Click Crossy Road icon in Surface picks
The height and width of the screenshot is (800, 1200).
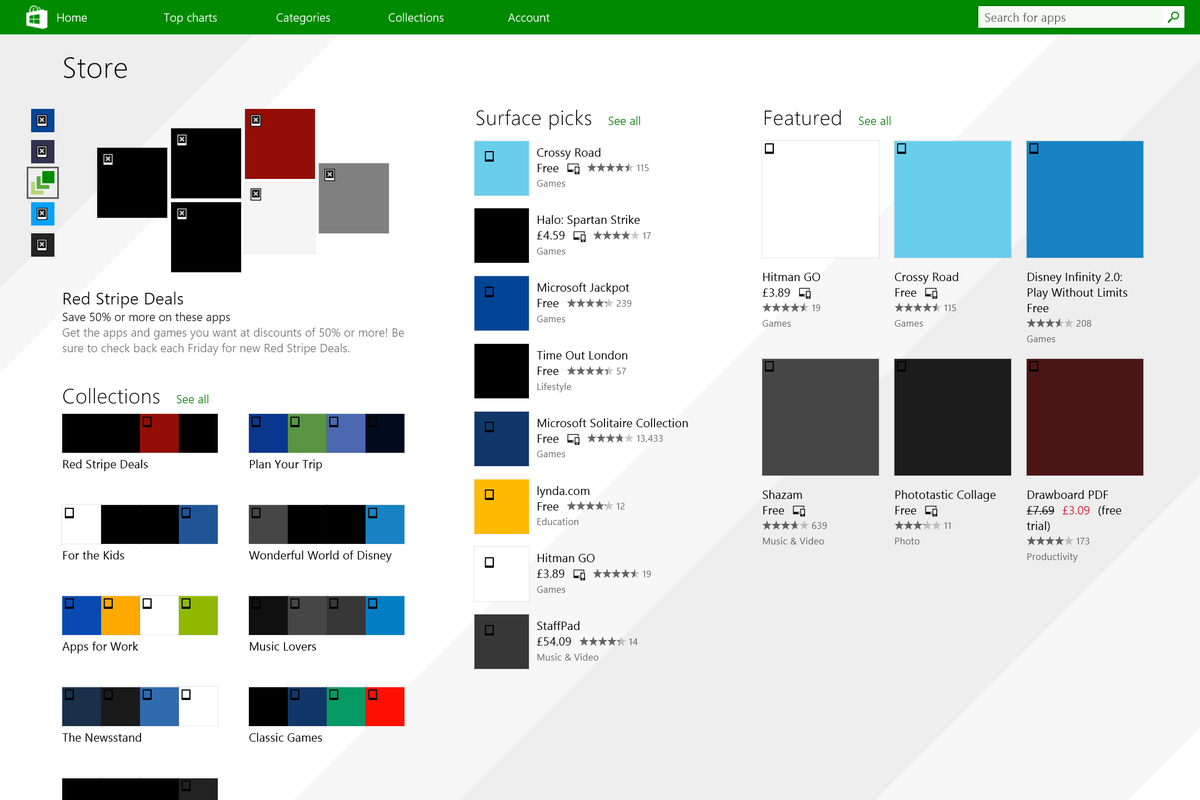pos(501,168)
